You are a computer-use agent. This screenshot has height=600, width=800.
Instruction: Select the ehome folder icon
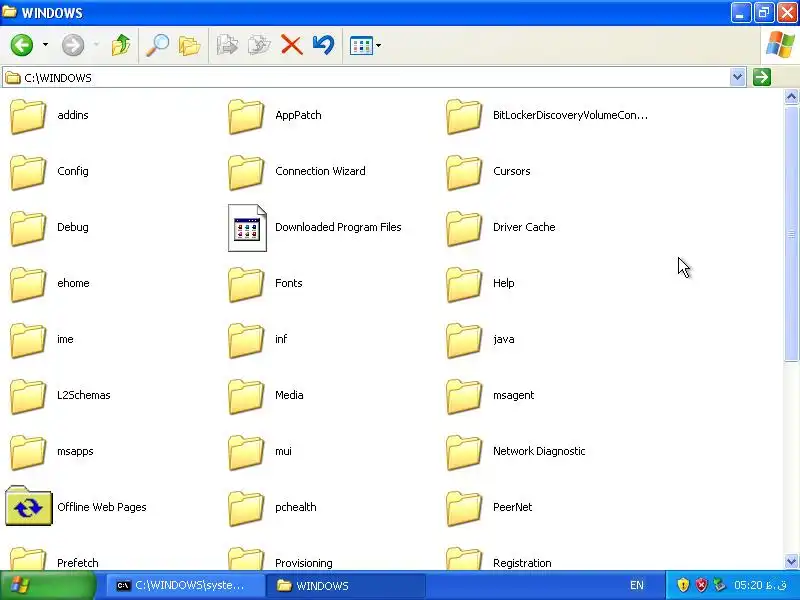pos(28,285)
